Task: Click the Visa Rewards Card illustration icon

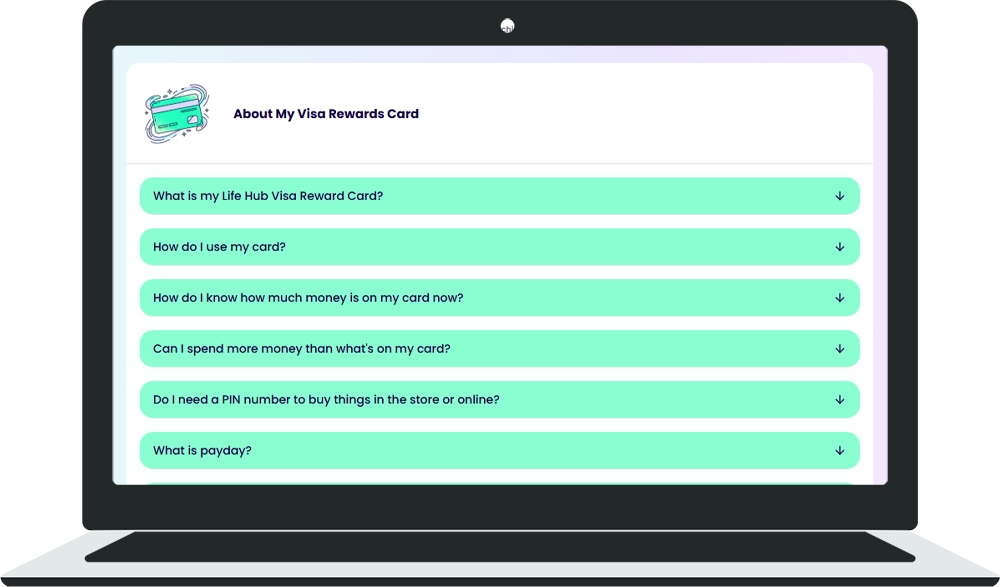Action: (x=177, y=114)
